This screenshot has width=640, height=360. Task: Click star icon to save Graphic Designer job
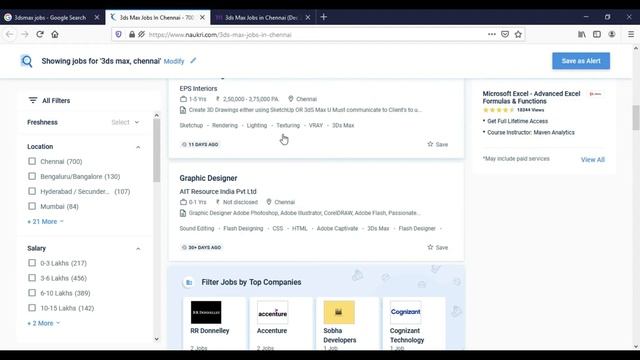[x=430, y=247]
